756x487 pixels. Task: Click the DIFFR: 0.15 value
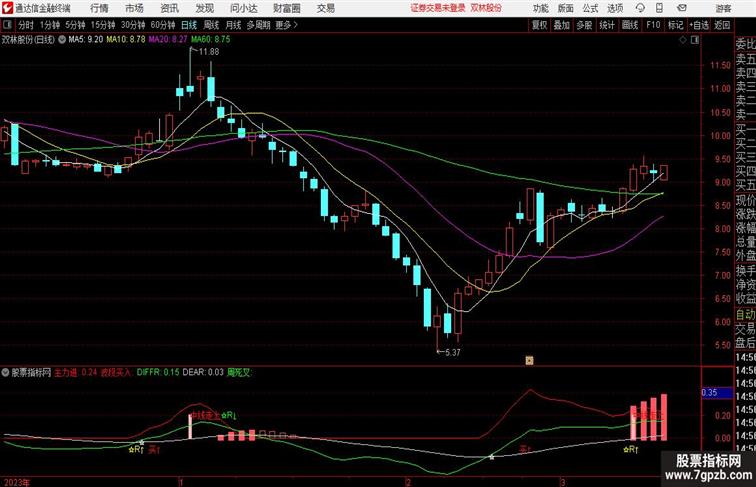(158, 372)
